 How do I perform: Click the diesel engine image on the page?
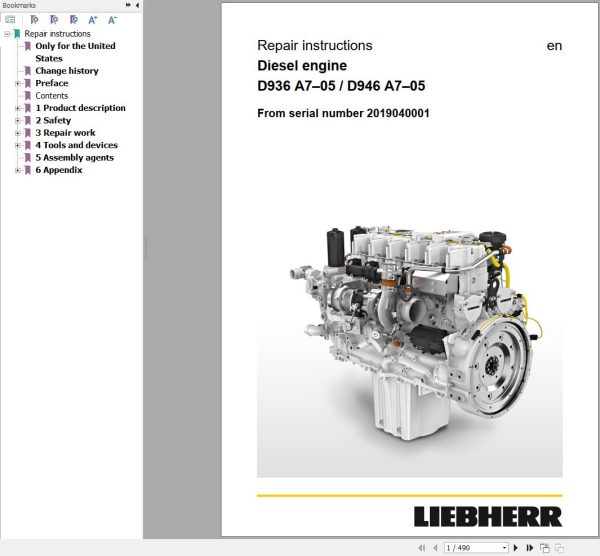[409, 350]
